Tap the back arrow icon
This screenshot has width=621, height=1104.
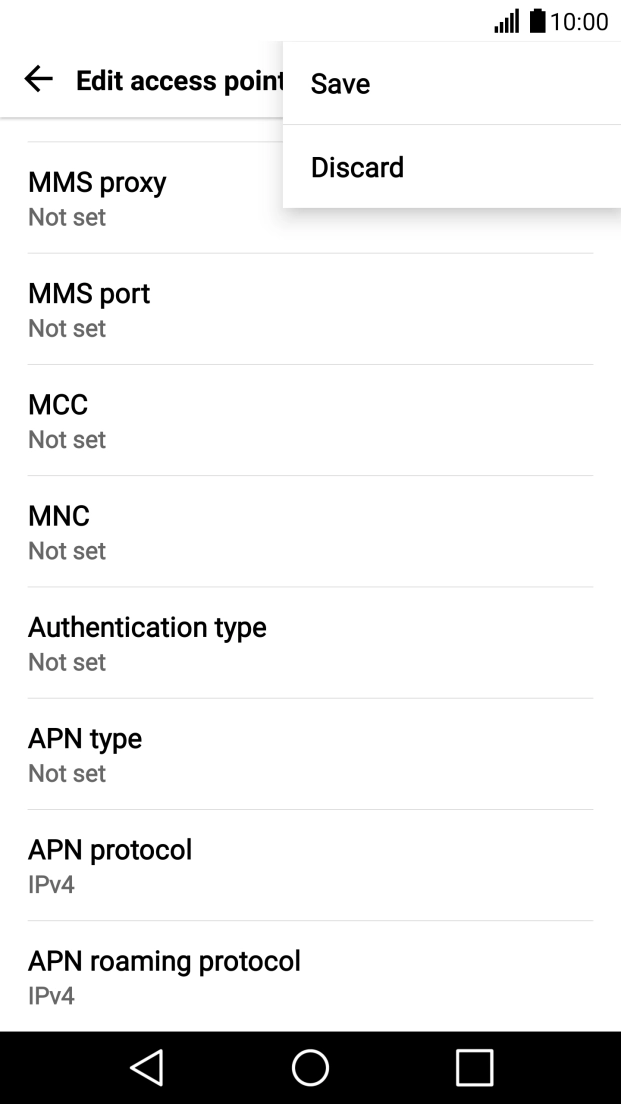click(38, 80)
